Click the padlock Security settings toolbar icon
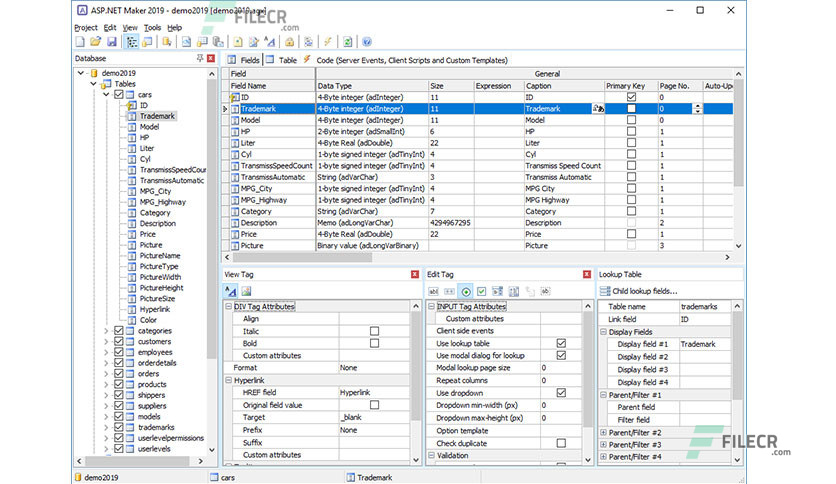836x484 pixels. (x=289, y=42)
